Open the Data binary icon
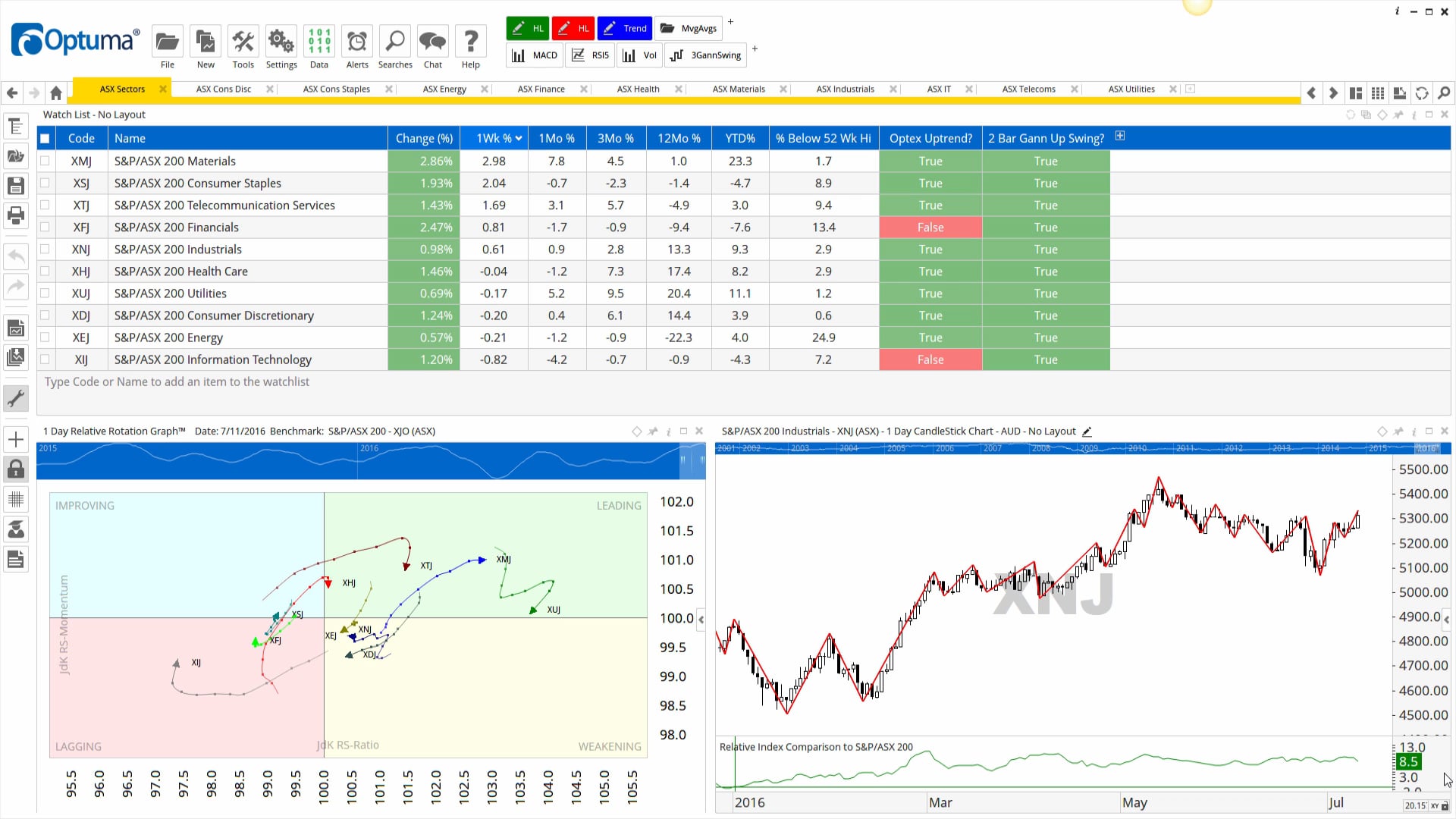 pos(319,41)
